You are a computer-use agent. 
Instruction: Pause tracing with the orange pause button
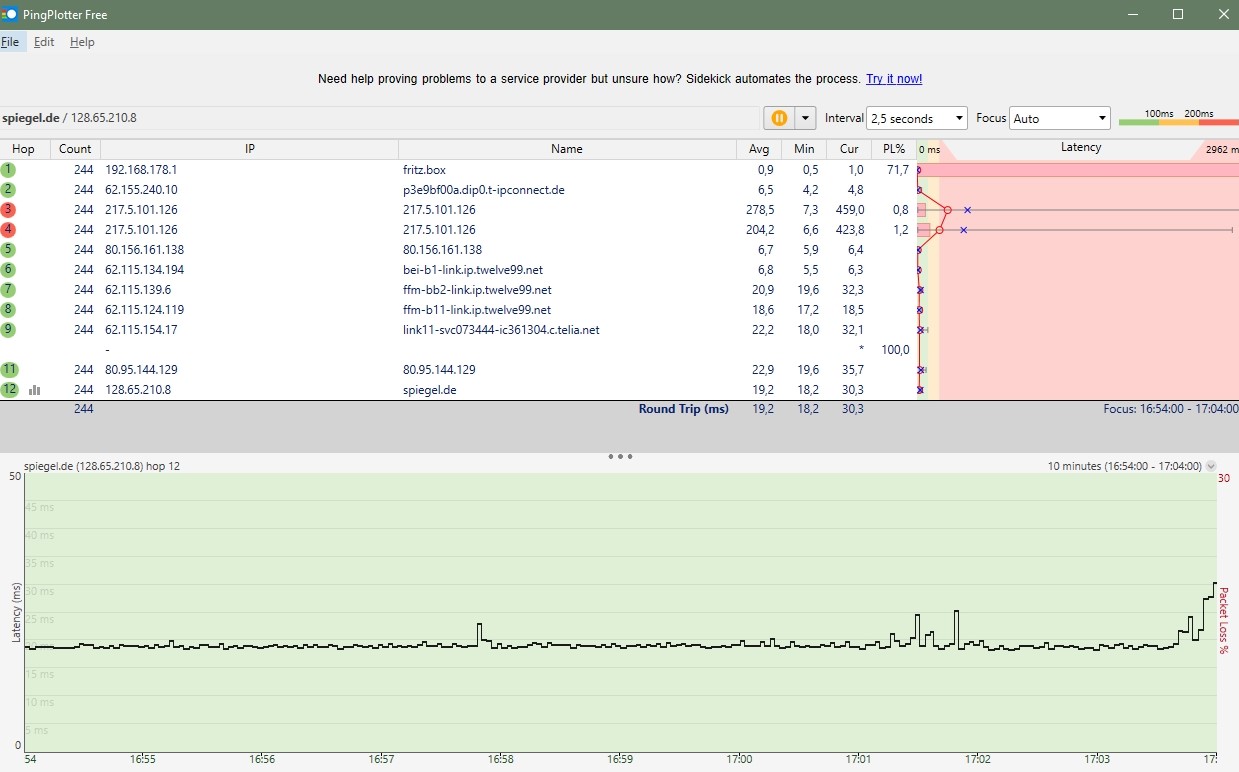[x=779, y=118]
